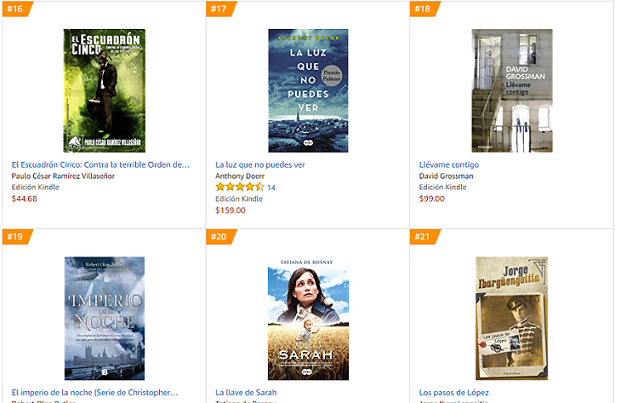Image resolution: width=621 pixels, height=403 pixels.
Task: Click author Paulo César Ramírez Villaseñor
Action: coord(63,176)
